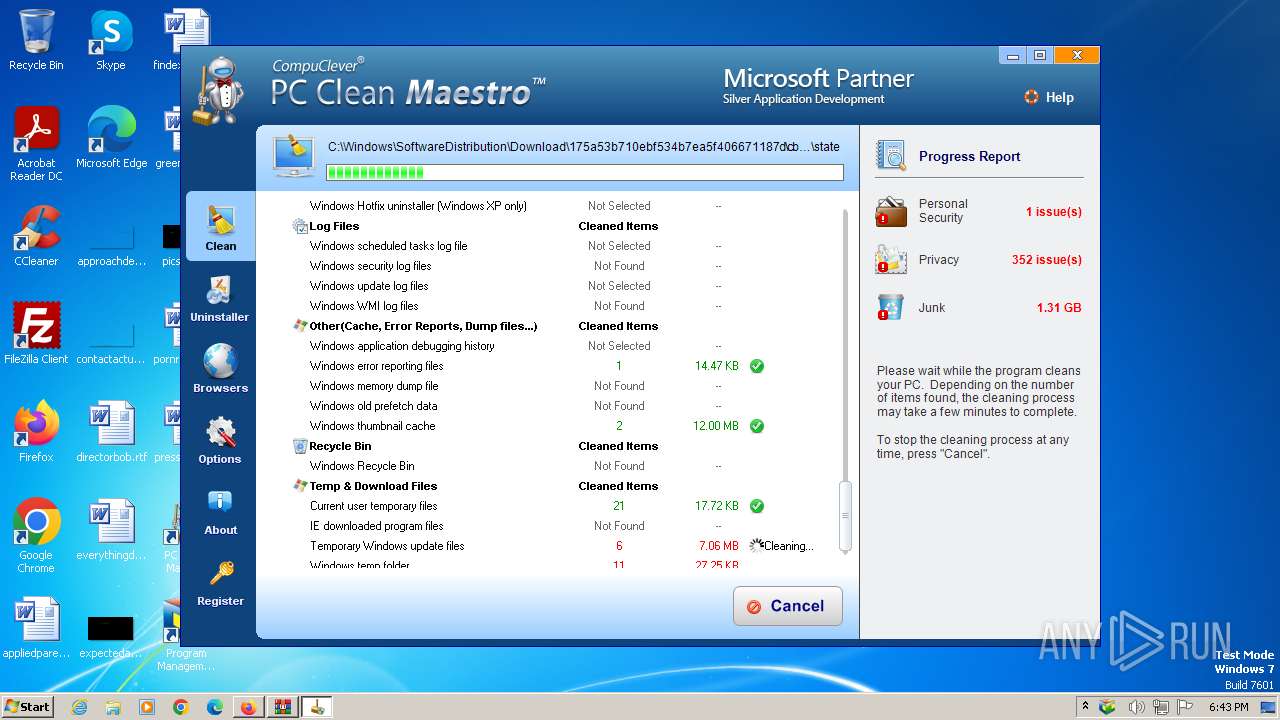Click the Progress Report magnifier icon
This screenshot has height=720, width=1280.
click(x=890, y=156)
